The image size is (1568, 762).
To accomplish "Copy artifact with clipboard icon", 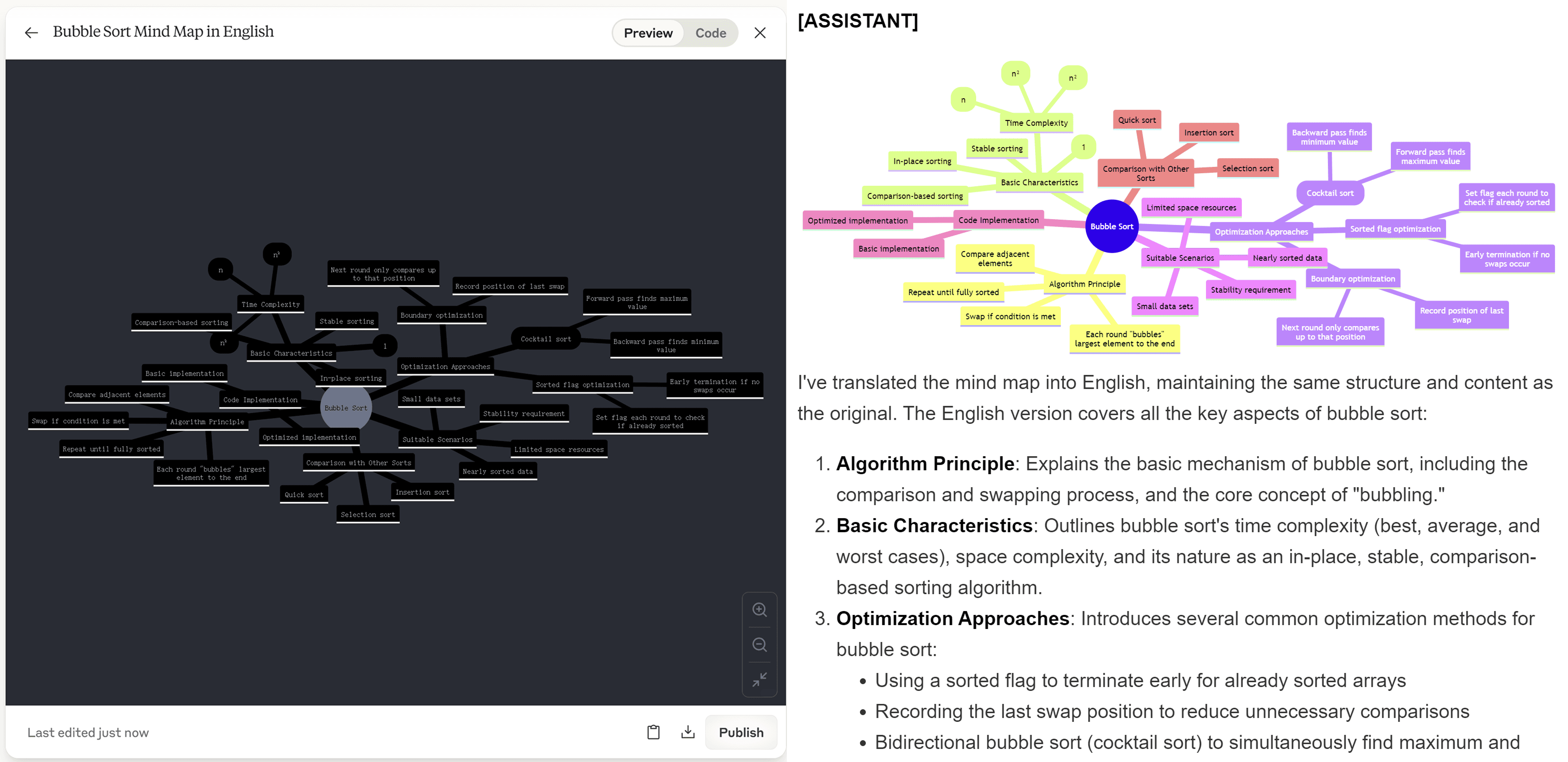I will pos(653,732).
